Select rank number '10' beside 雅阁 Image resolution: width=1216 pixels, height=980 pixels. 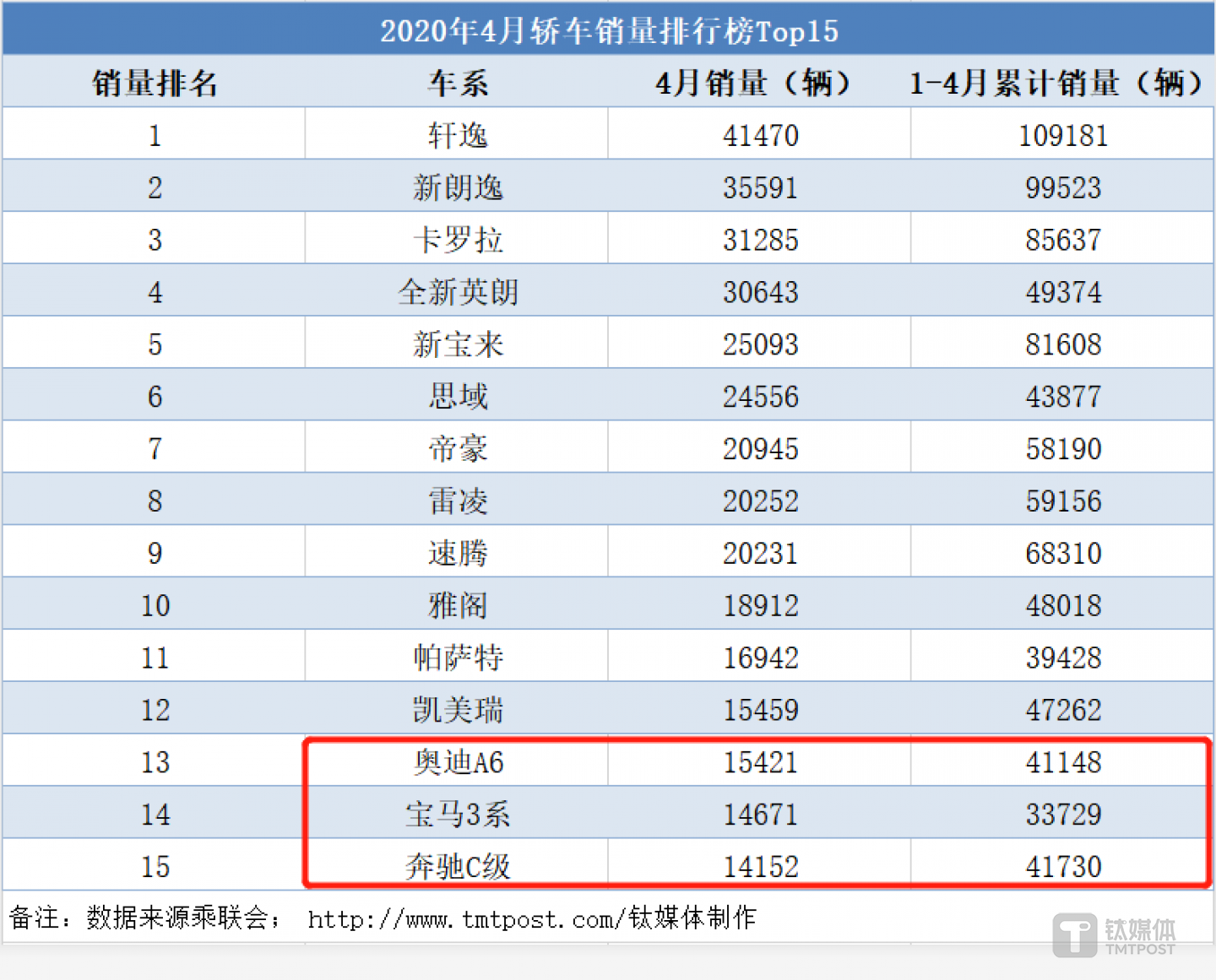pyautogui.click(x=155, y=606)
